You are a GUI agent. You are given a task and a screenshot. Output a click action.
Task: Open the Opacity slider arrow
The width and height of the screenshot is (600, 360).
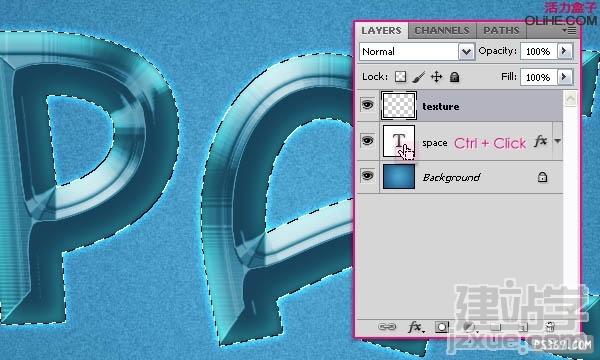[564, 51]
